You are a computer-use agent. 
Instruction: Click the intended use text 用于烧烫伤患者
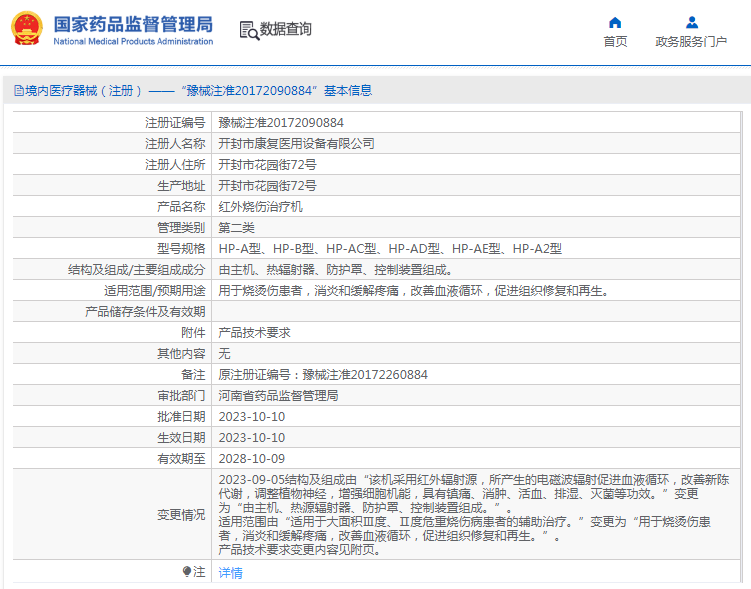click(x=414, y=291)
